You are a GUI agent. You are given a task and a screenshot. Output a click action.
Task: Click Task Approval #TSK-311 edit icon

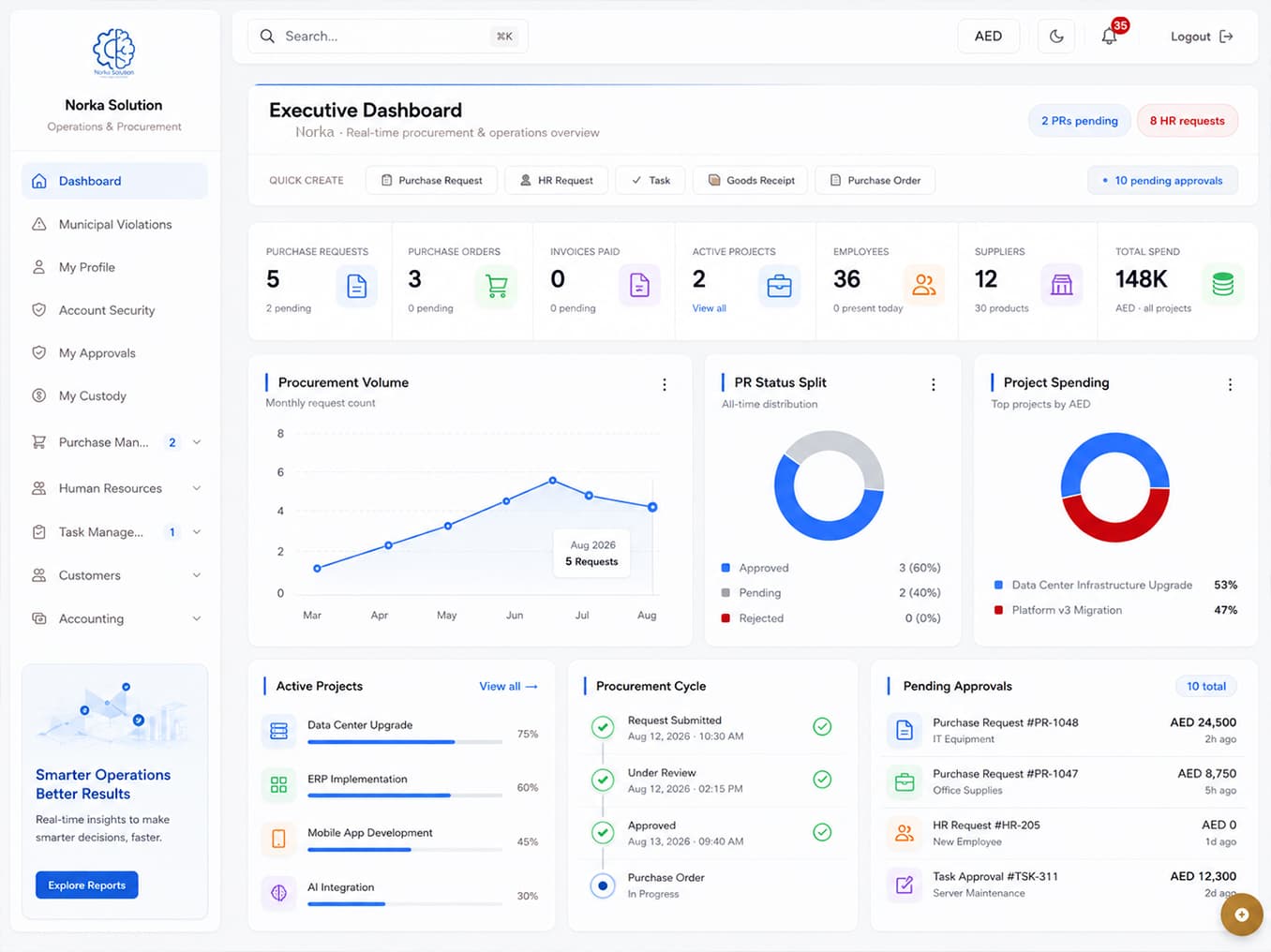click(x=905, y=885)
